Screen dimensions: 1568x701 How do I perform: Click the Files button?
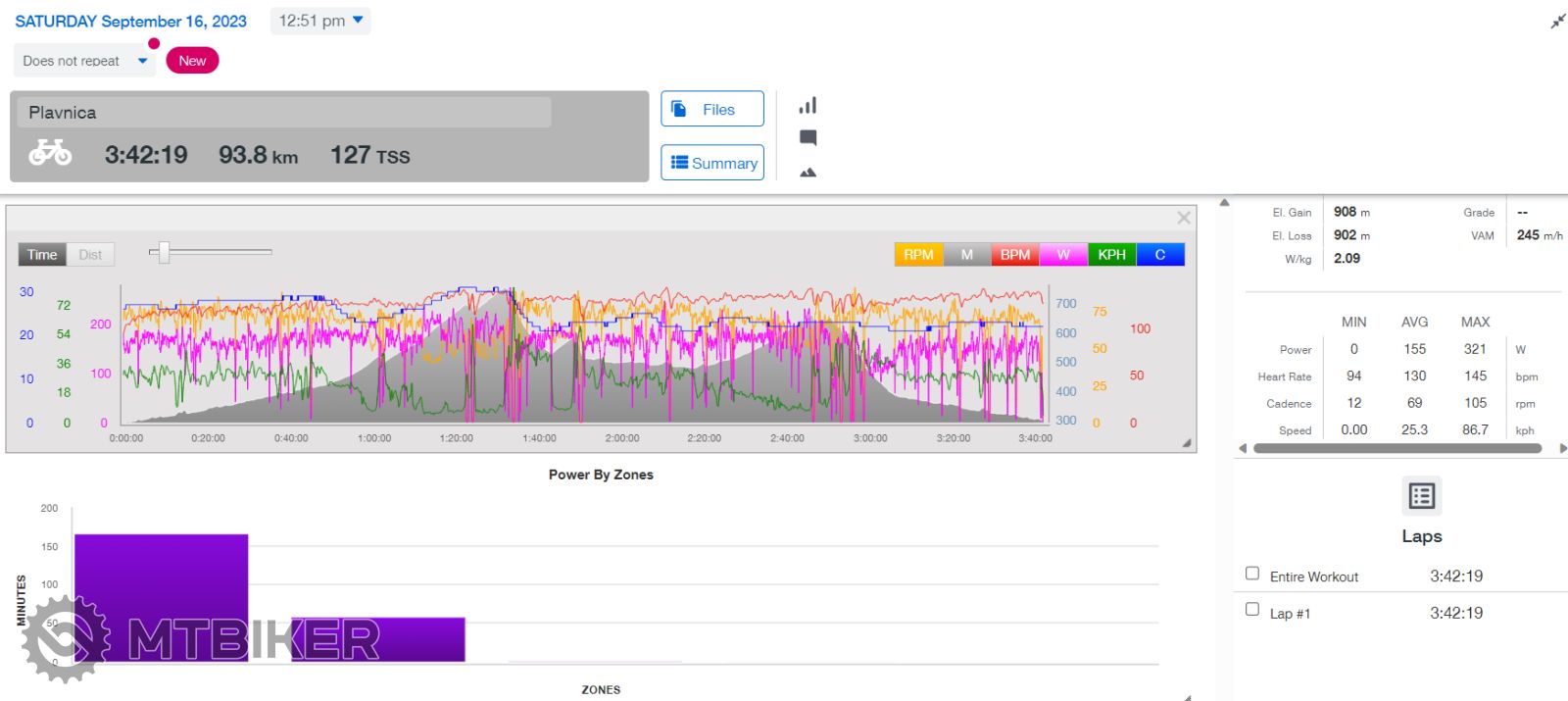(711, 110)
